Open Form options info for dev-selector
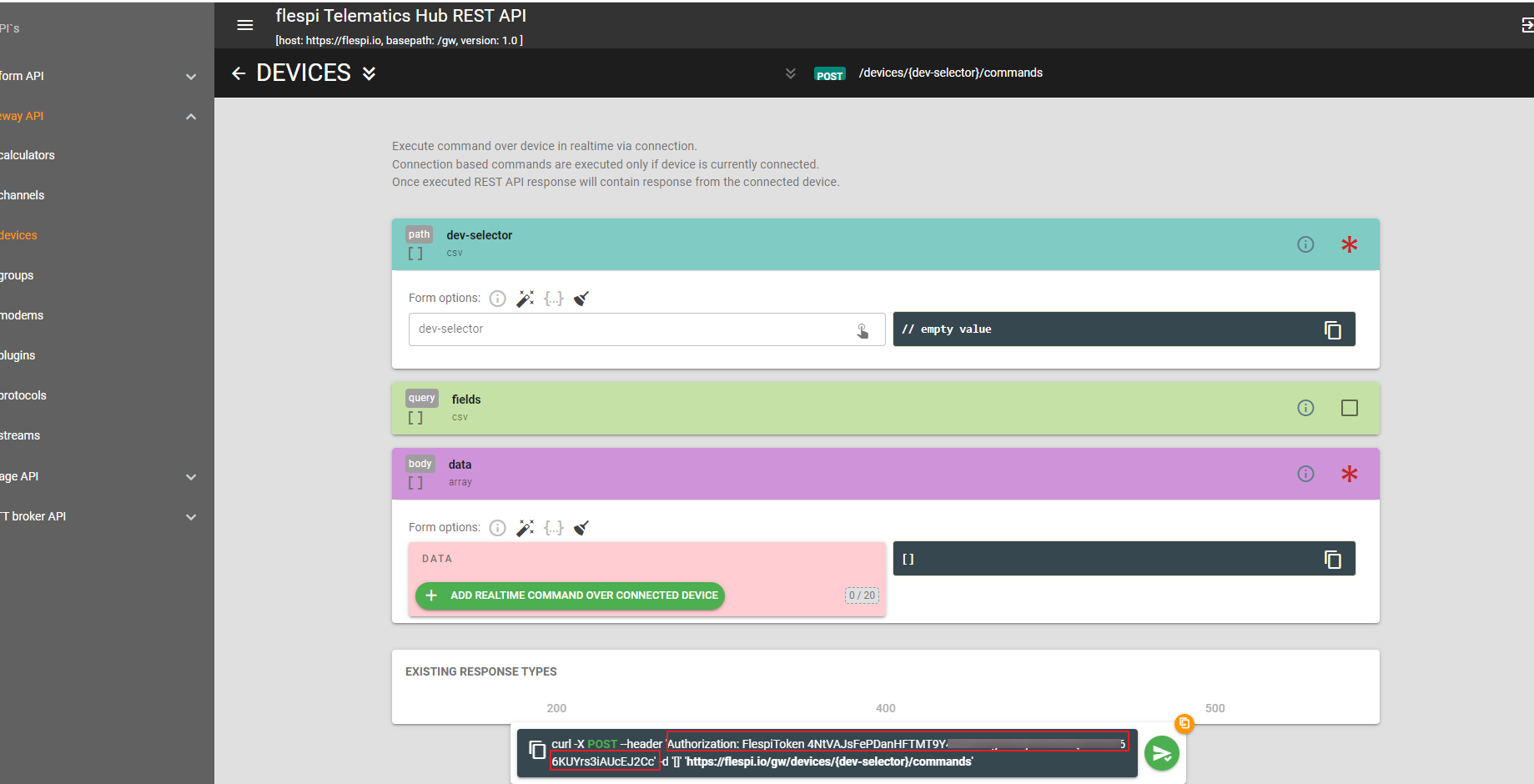The width and height of the screenshot is (1534, 784). click(x=497, y=299)
